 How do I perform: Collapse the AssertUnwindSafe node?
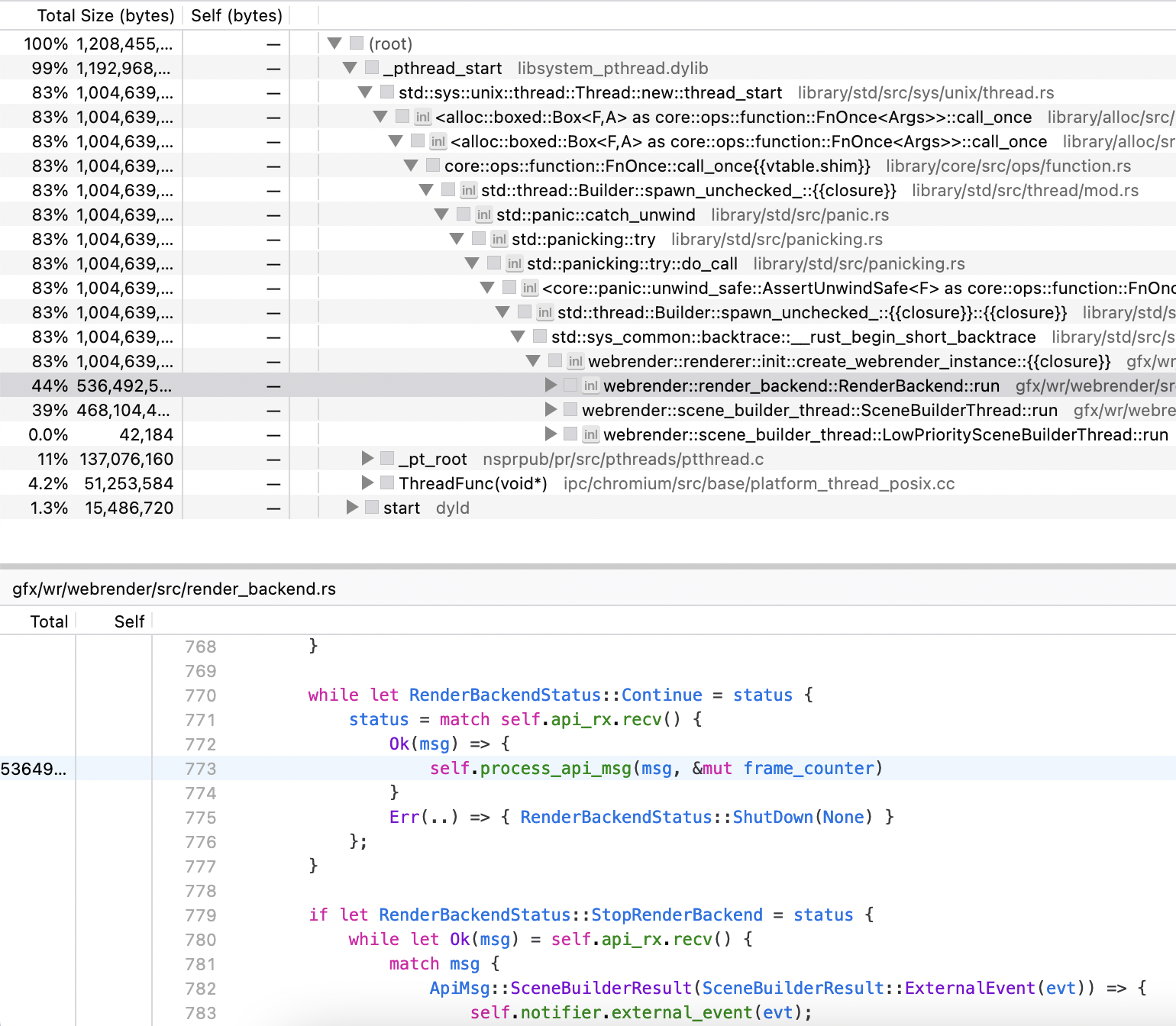click(x=487, y=288)
